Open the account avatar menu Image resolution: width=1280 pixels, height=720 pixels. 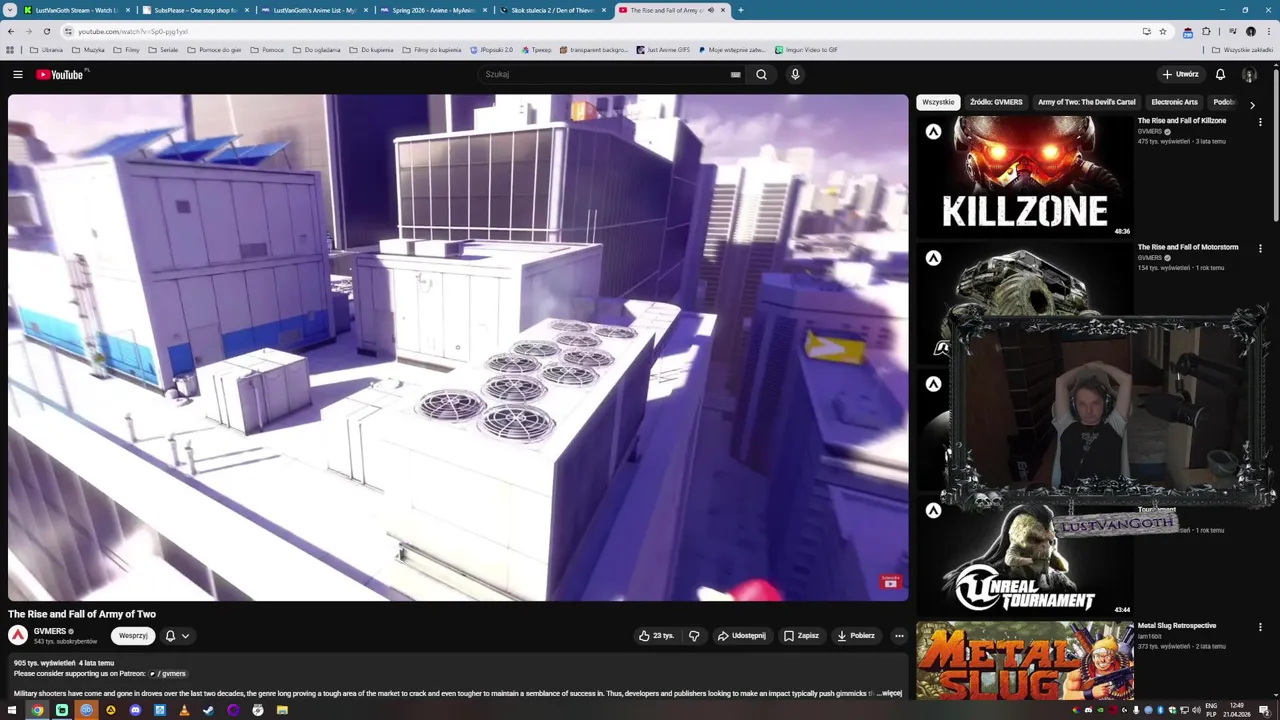(x=1249, y=74)
